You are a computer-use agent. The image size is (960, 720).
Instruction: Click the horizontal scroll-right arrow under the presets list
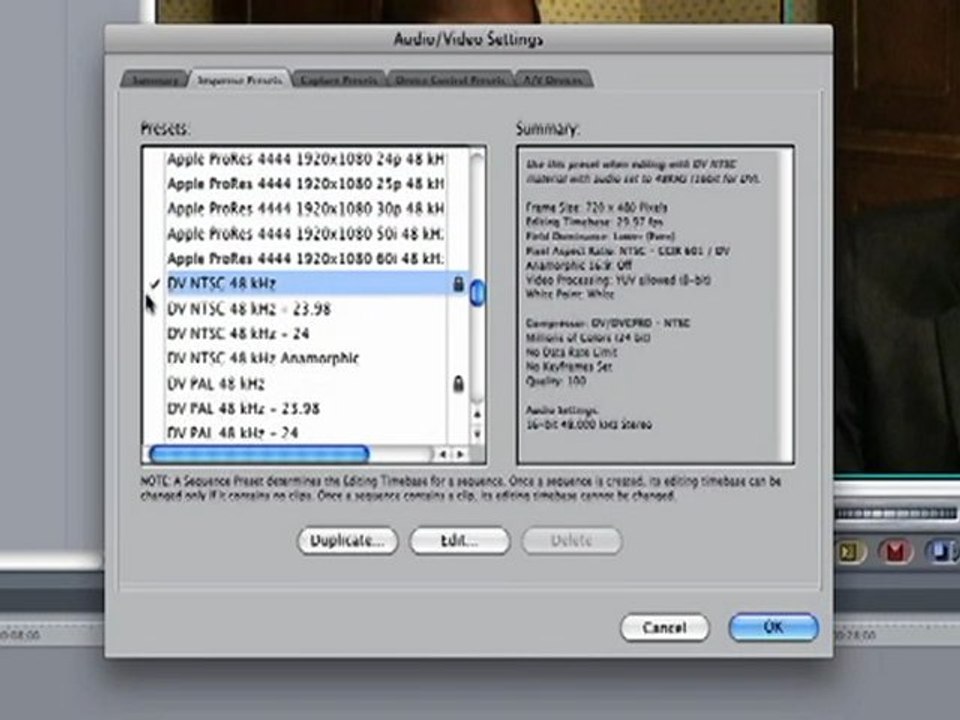[x=459, y=454]
